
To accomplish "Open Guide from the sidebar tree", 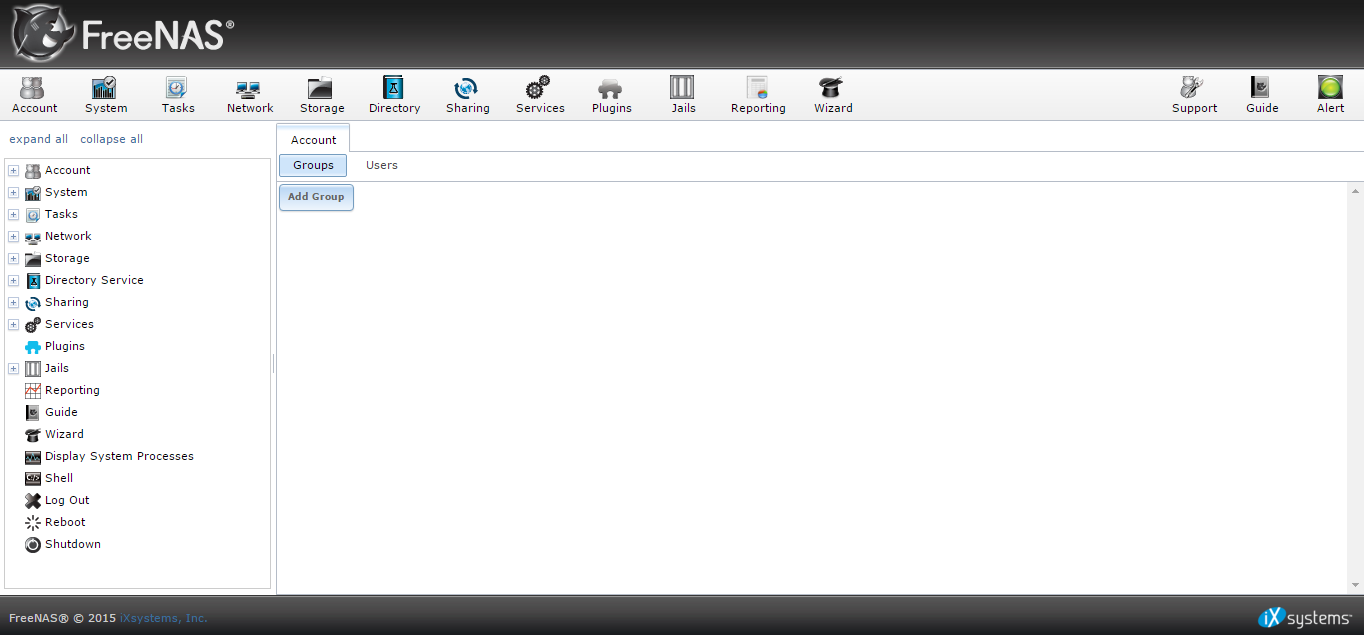I will [x=61, y=412].
